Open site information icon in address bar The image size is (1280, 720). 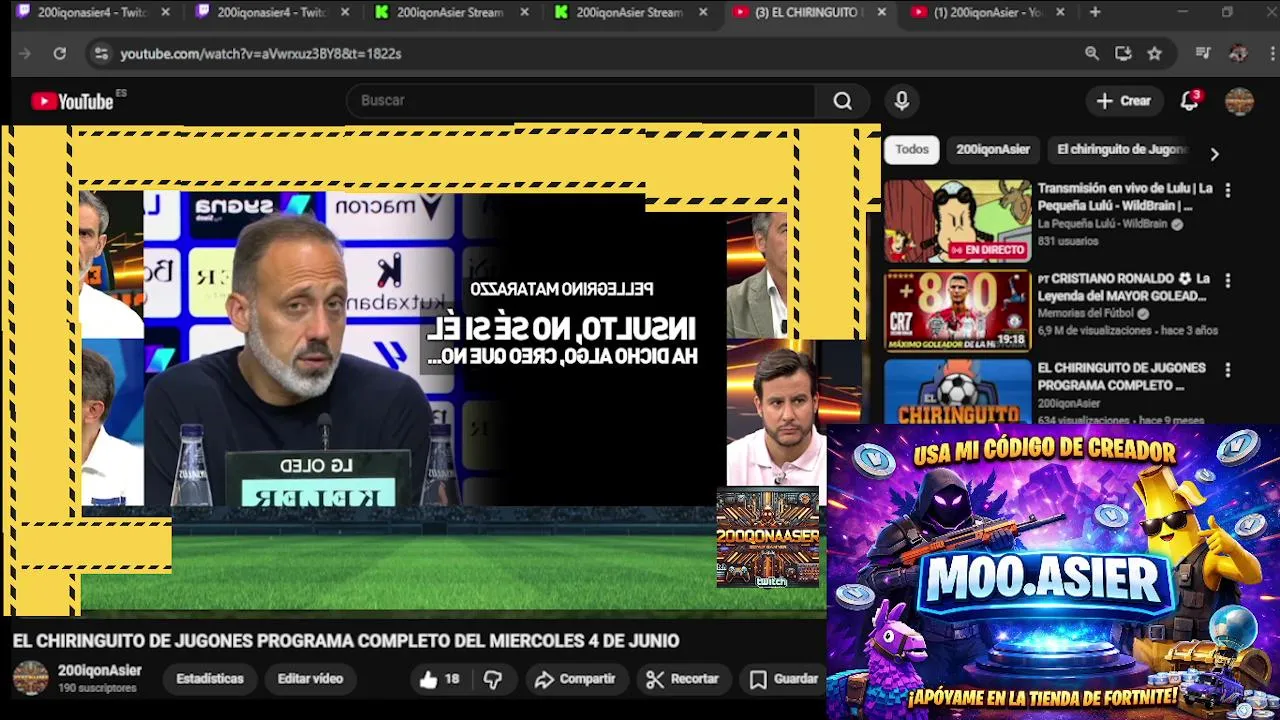click(101, 53)
